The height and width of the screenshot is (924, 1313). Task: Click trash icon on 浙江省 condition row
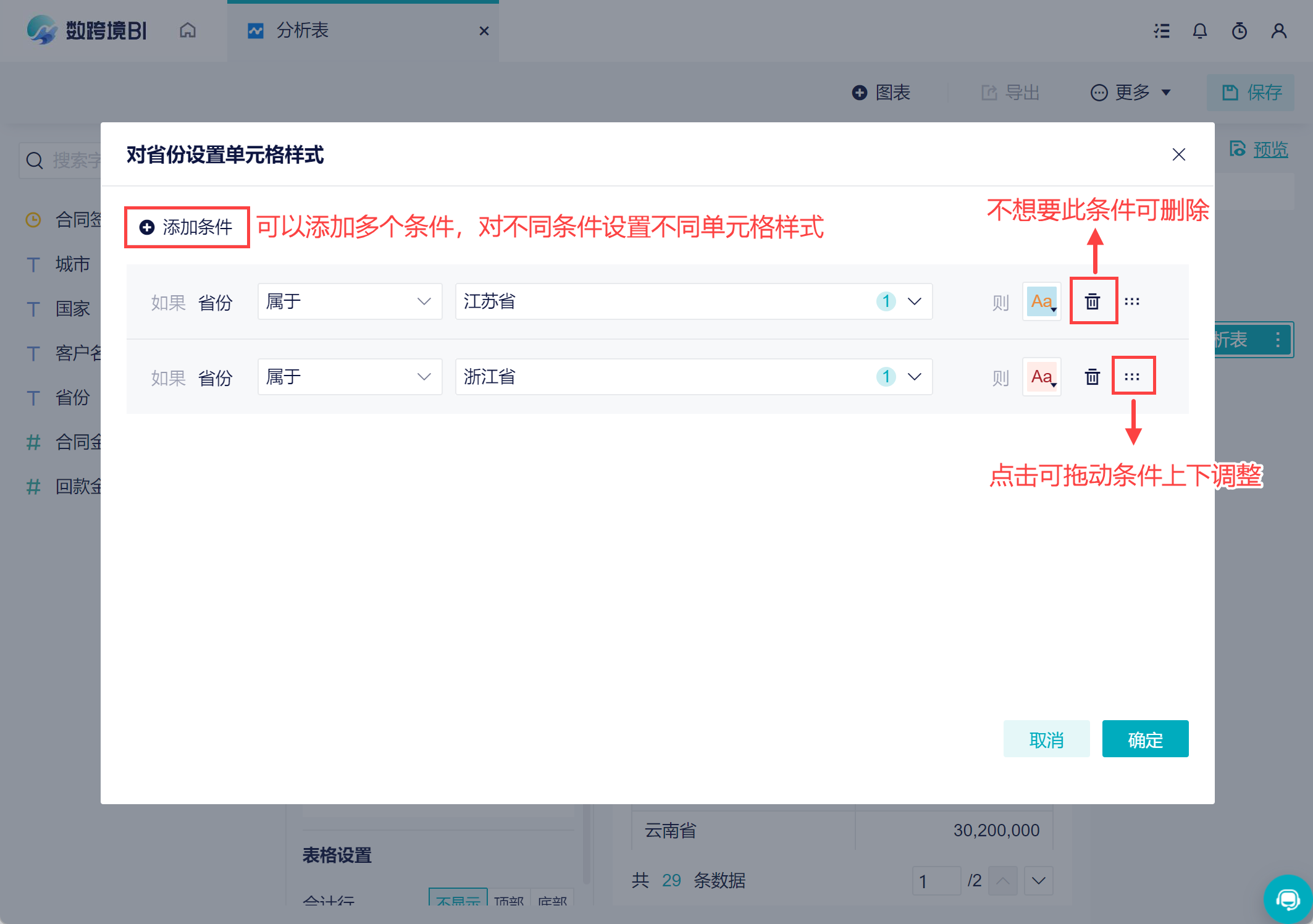click(x=1093, y=377)
